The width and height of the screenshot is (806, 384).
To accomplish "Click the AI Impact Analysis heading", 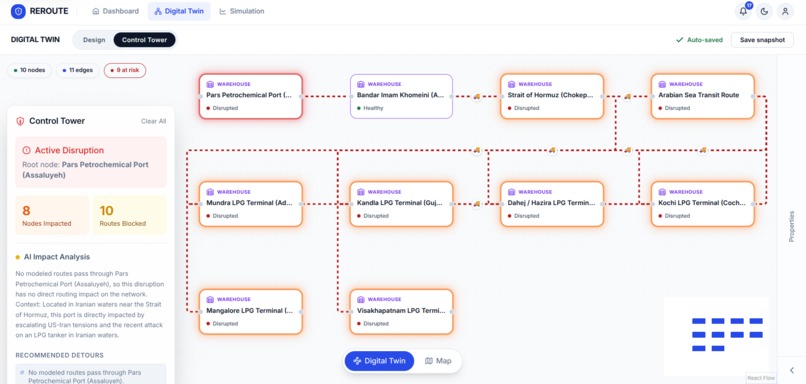I will pyautogui.click(x=57, y=257).
